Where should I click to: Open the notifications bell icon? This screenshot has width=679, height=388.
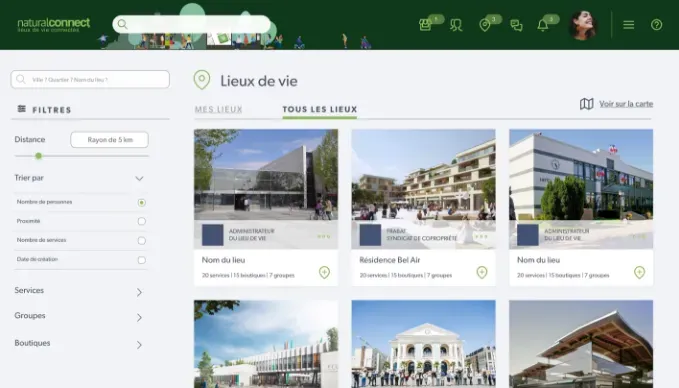[x=543, y=25]
